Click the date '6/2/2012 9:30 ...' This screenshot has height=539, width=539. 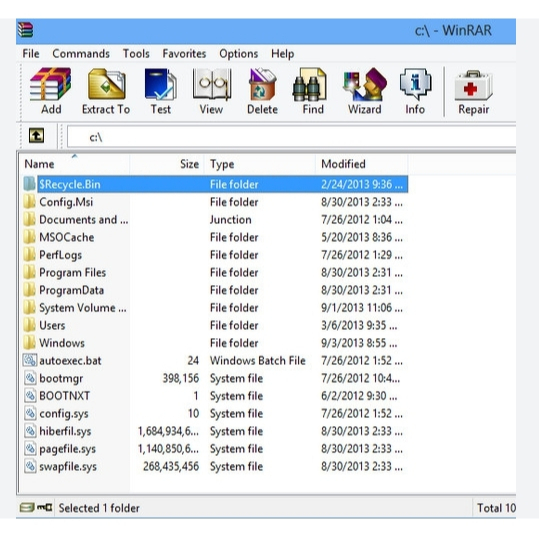[359, 396]
